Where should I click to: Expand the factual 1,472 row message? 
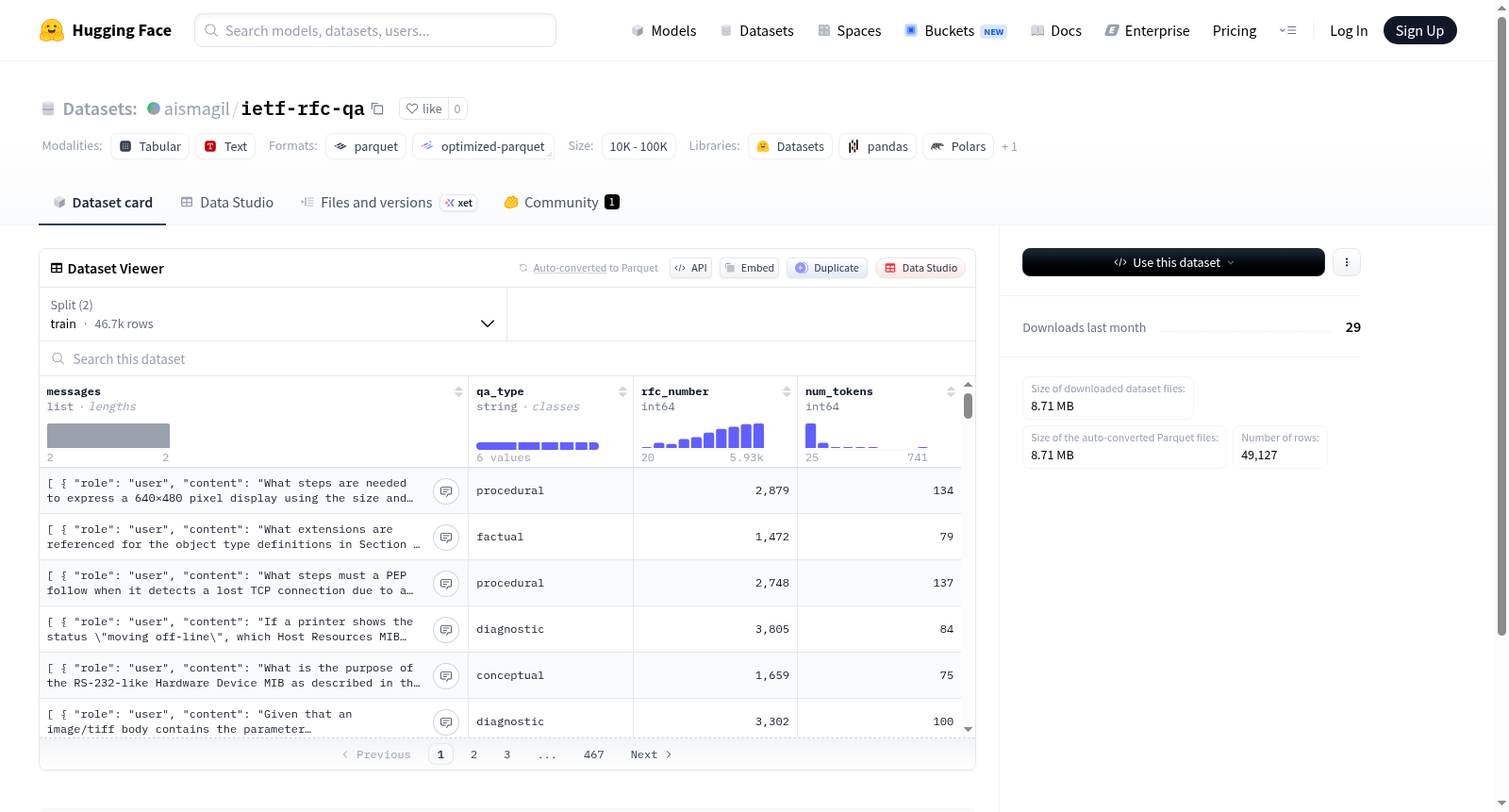[x=446, y=538]
